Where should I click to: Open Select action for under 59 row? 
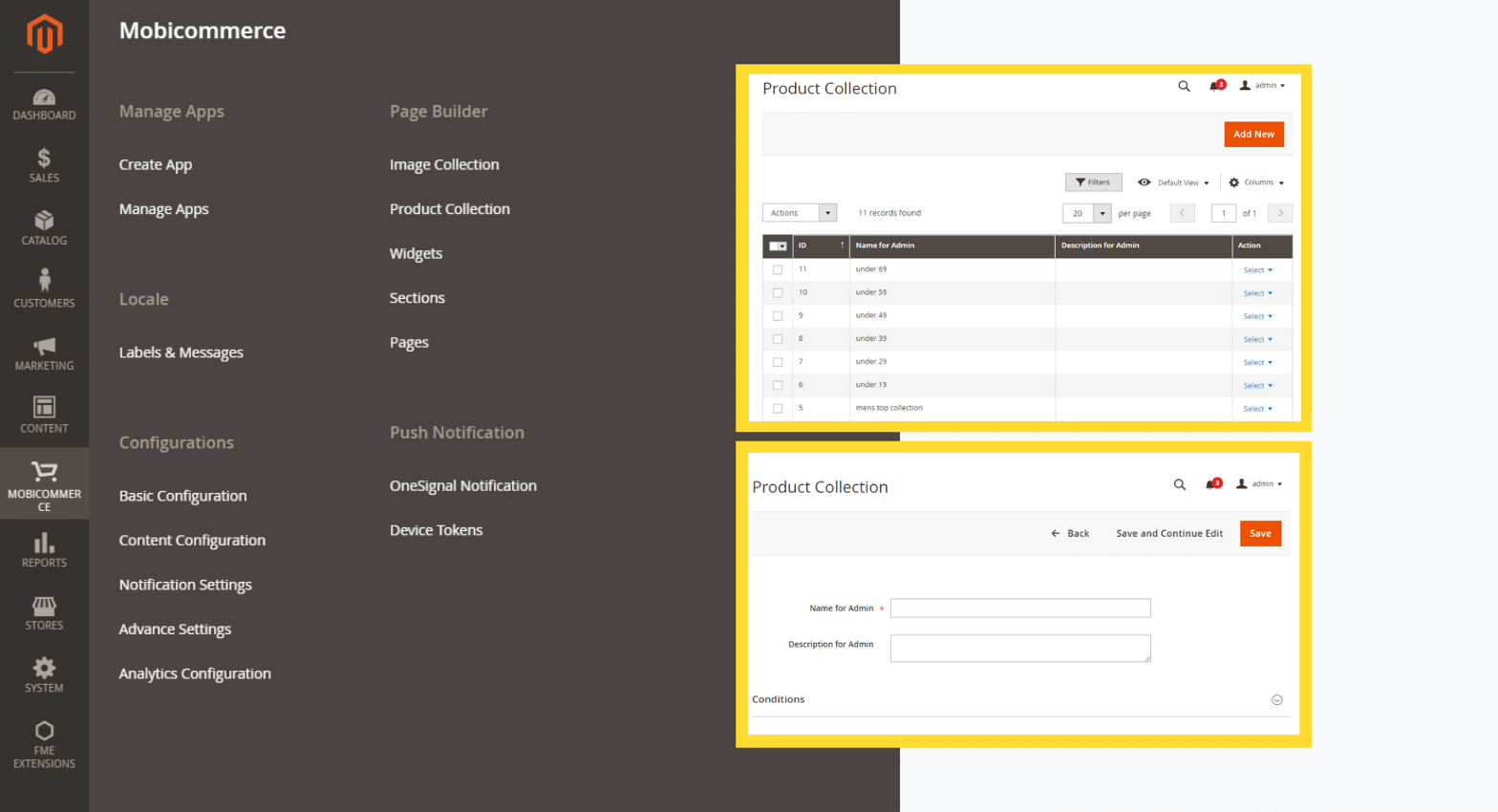coord(1257,293)
